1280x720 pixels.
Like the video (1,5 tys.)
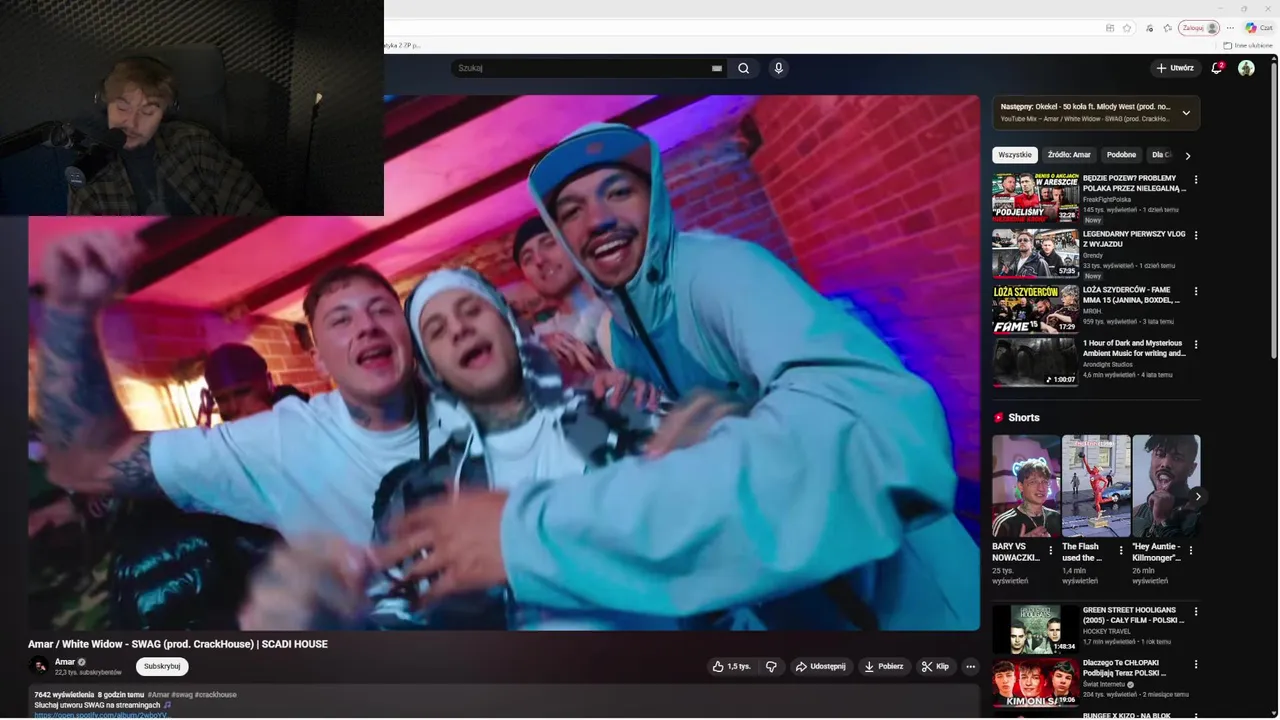[730, 666]
